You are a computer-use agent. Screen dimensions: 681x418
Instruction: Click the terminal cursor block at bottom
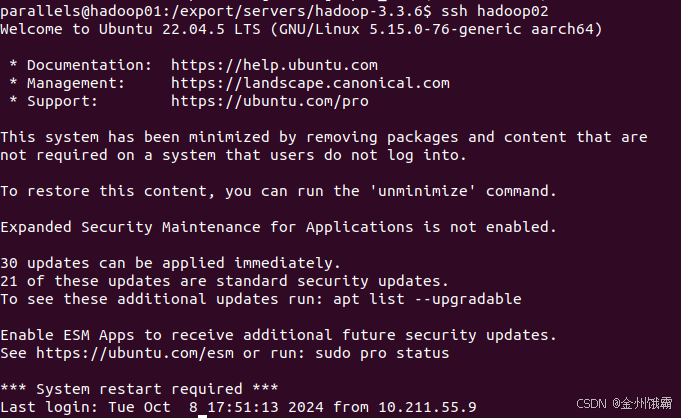pyautogui.click(x=202, y=416)
